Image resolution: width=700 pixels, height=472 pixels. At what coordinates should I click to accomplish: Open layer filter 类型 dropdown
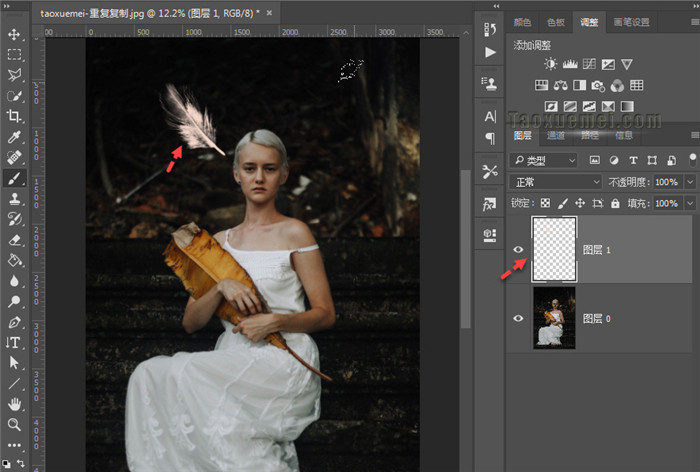(543, 160)
